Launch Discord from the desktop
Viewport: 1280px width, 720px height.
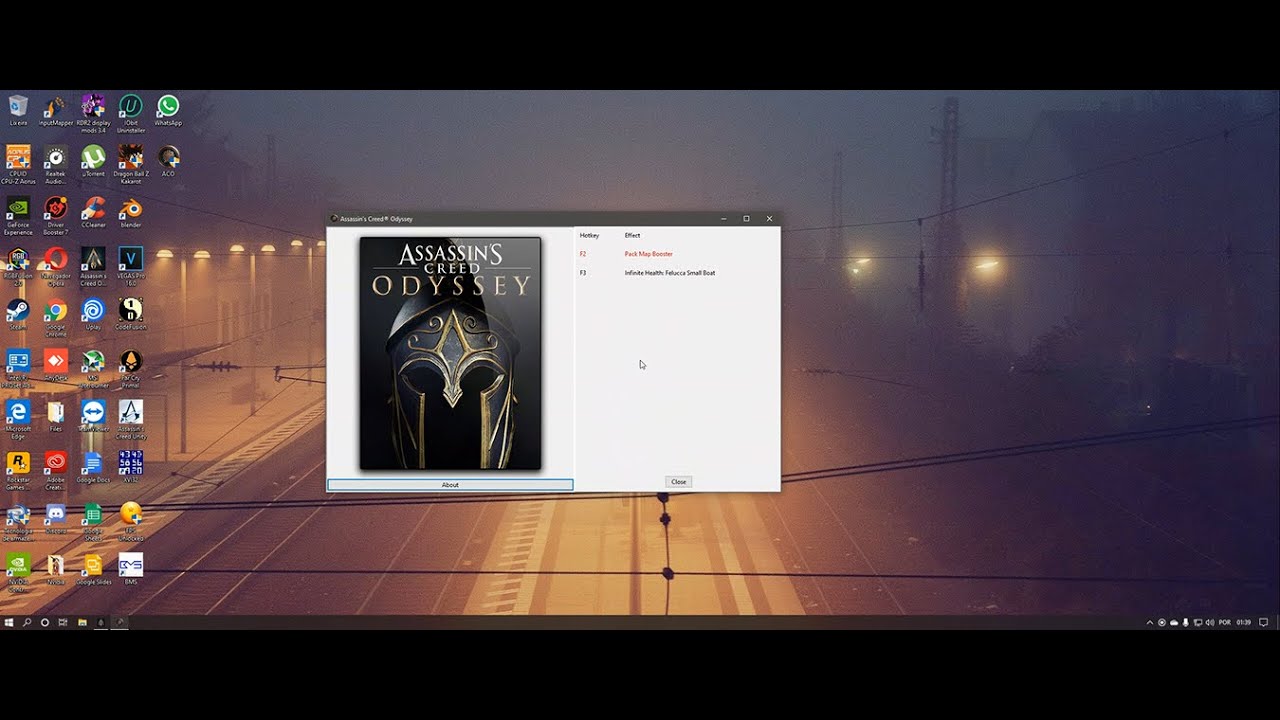pyautogui.click(x=55, y=518)
